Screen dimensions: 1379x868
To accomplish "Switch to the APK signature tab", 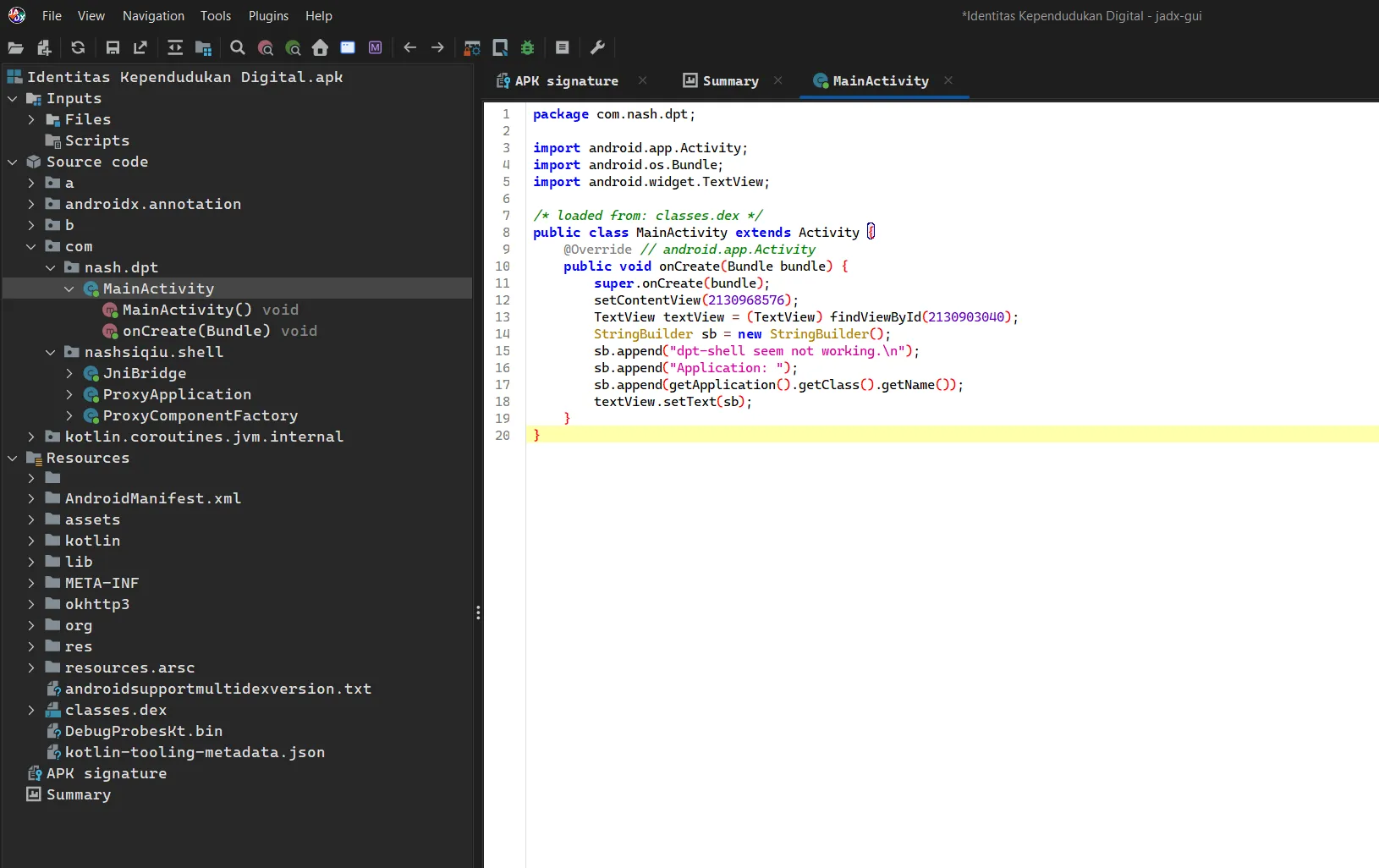I will click(x=566, y=81).
